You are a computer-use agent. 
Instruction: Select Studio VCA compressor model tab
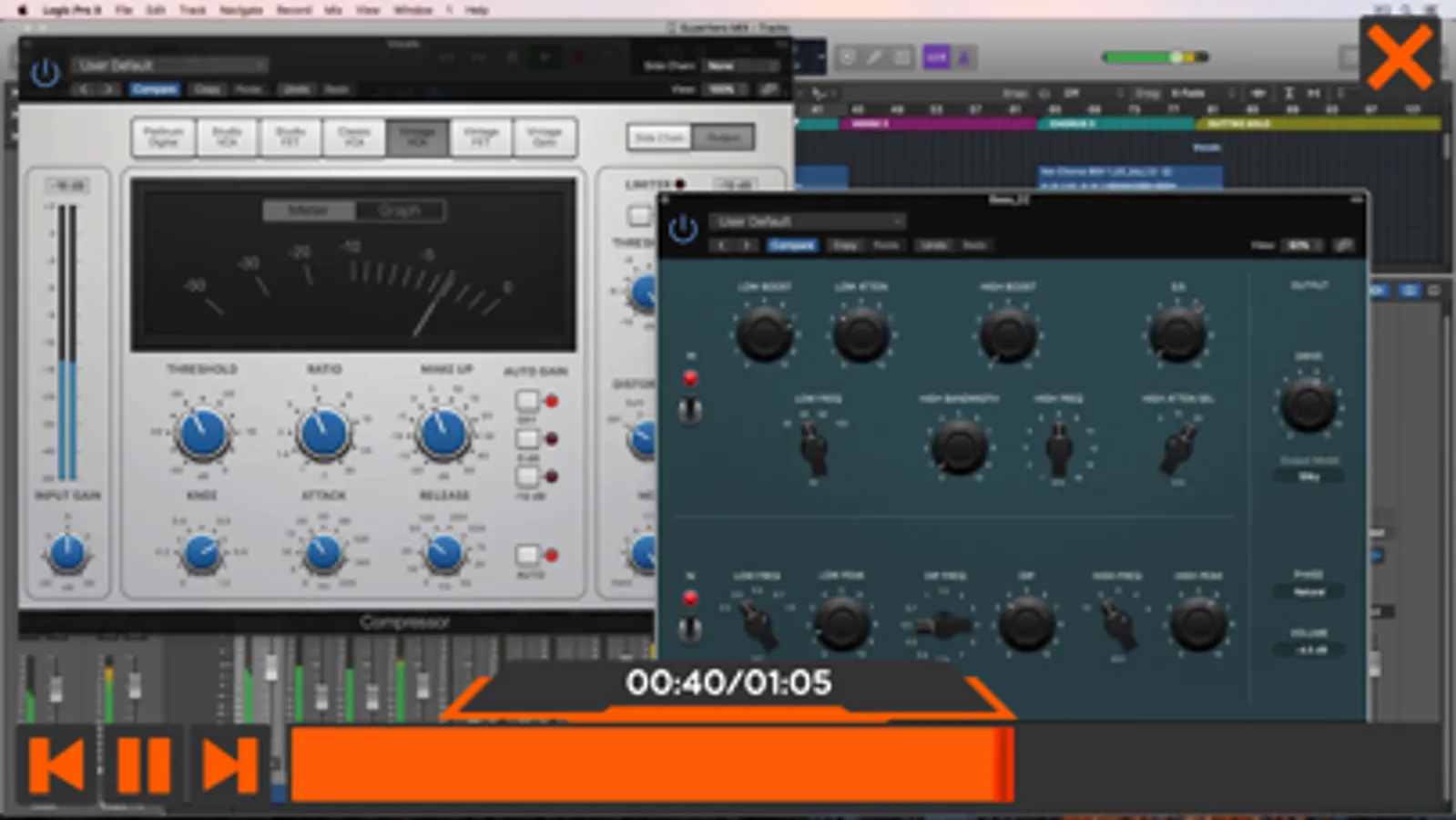pyautogui.click(x=227, y=137)
